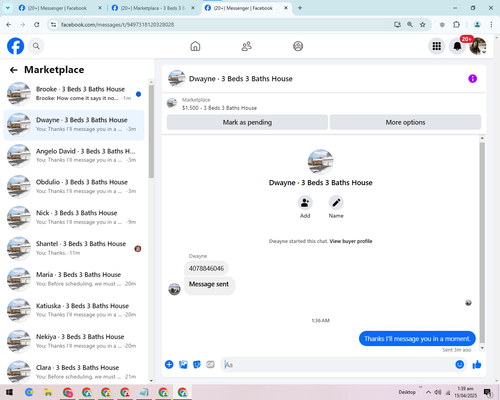Choose a sticker icon in composer
The height and width of the screenshot is (400, 500).
197,364
